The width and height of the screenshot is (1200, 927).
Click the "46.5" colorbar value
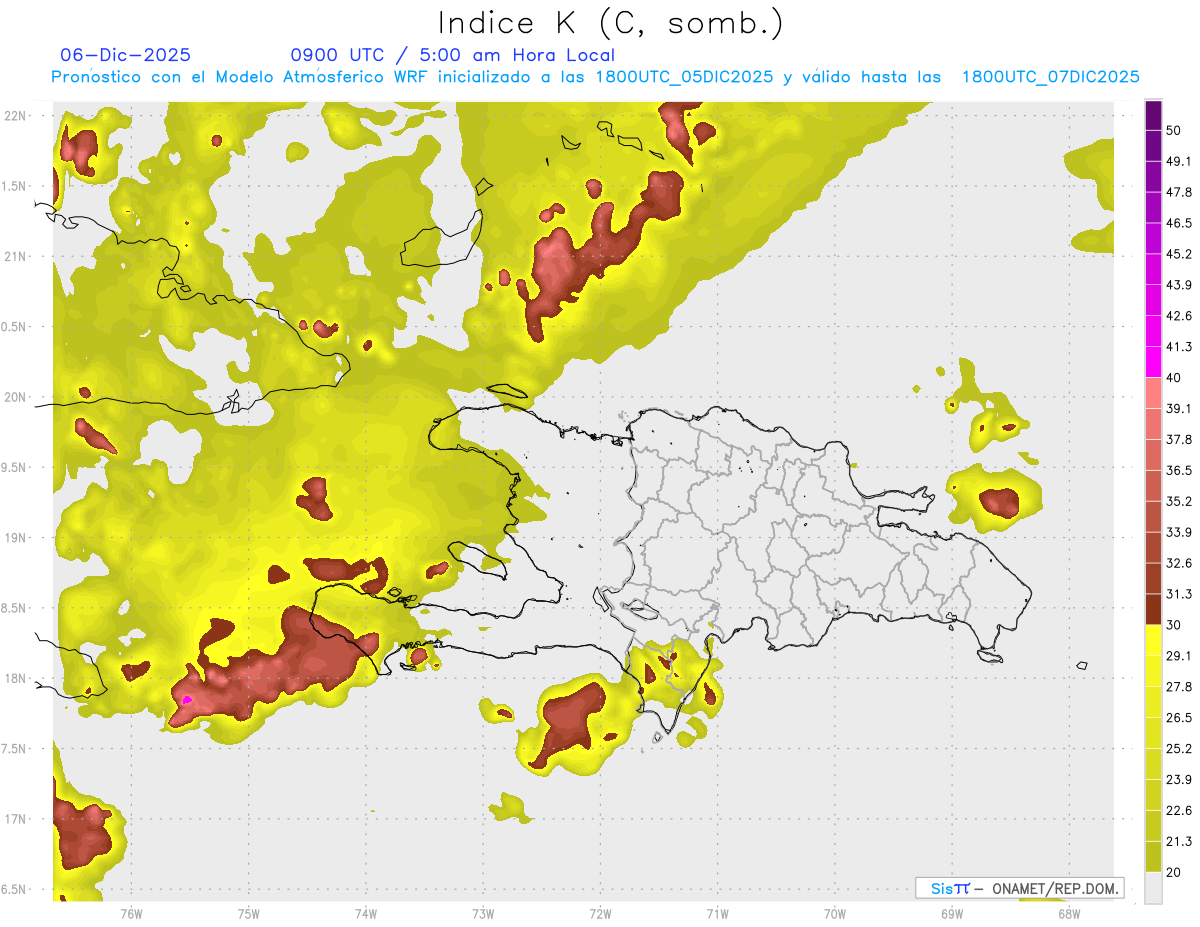(x=1179, y=223)
